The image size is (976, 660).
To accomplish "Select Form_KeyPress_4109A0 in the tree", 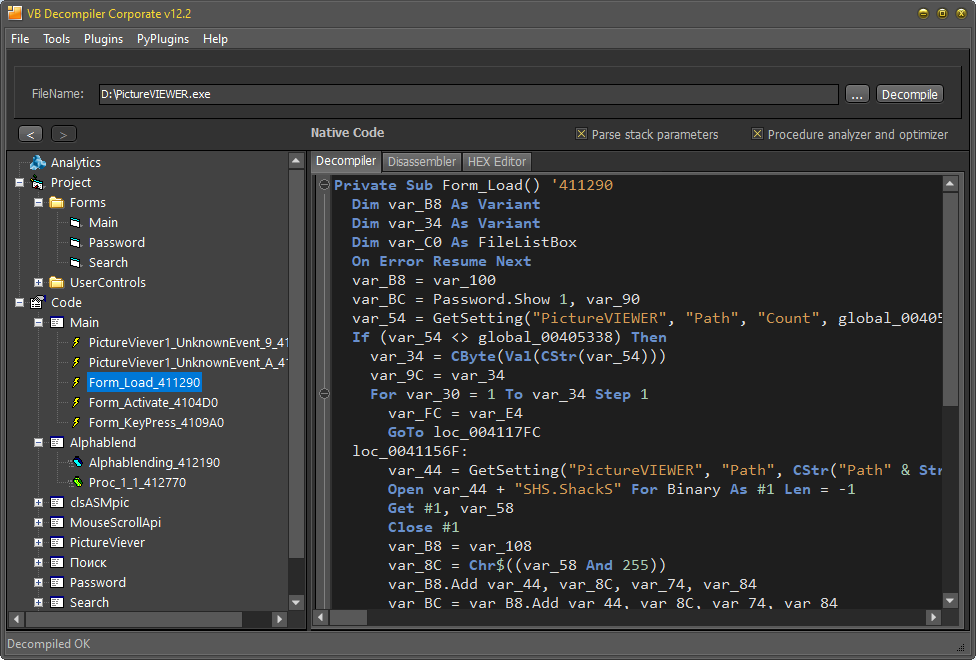I will coord(156,422).
